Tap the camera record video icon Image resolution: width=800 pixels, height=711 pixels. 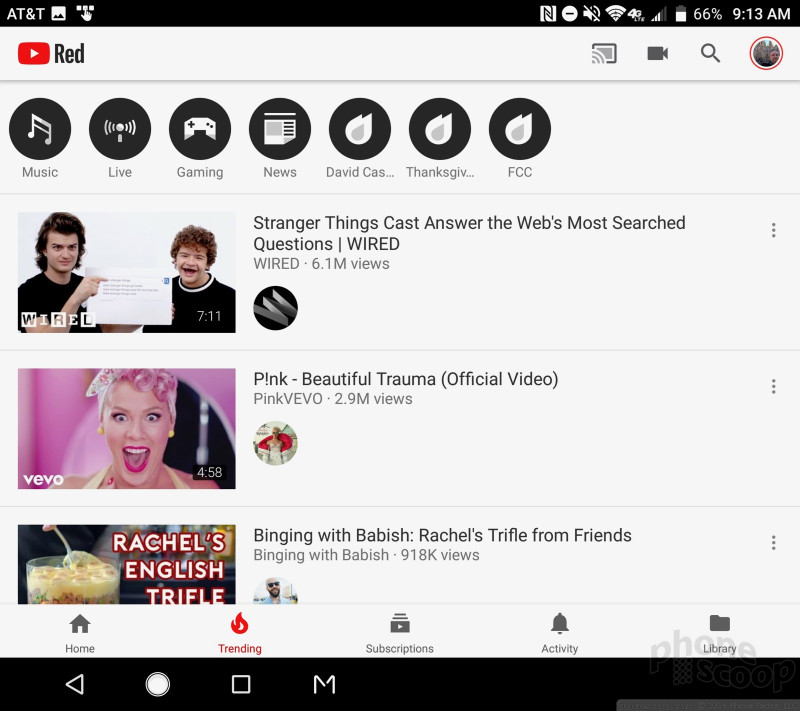point(657,53)
